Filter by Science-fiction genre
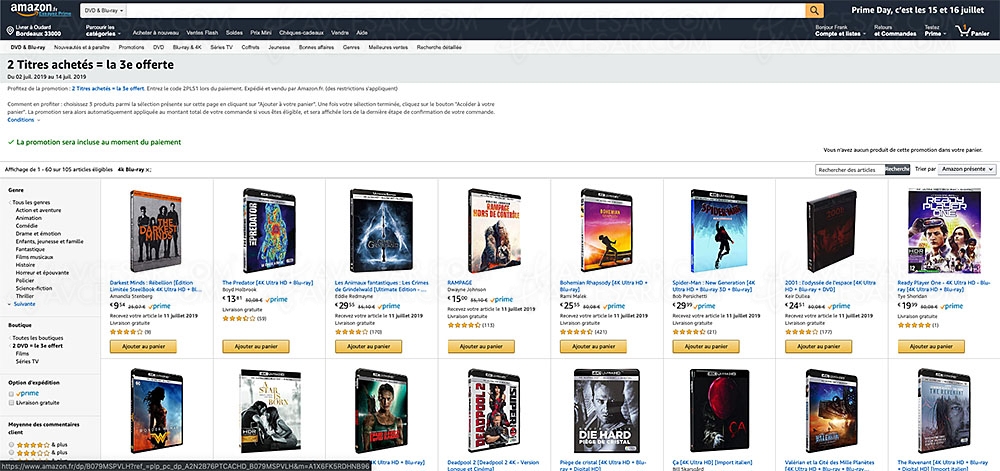The height and width of the screenshot is (471, 1000). [33, 288]
